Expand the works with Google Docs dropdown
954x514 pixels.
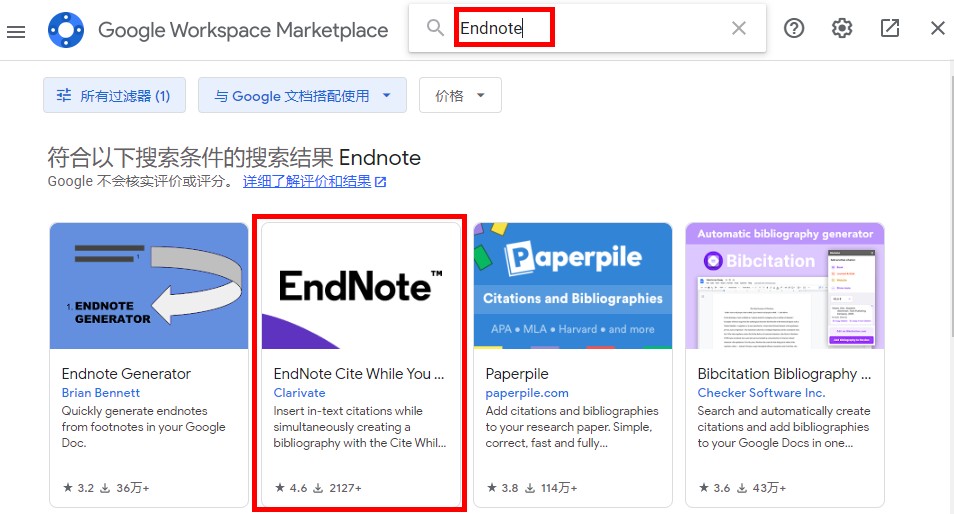[x=302, y=96]
